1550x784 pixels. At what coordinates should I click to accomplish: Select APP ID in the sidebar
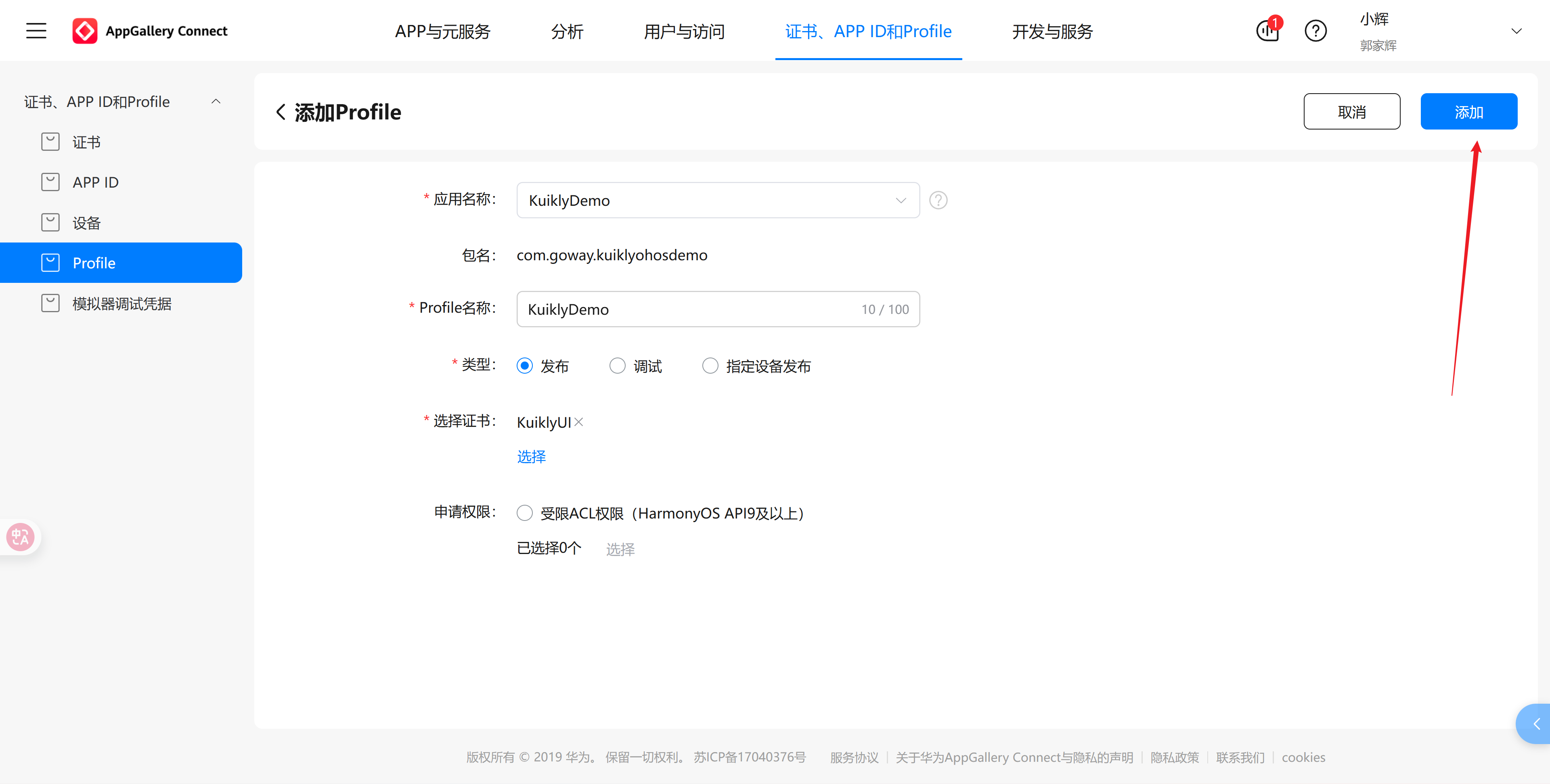coord(96,182)
